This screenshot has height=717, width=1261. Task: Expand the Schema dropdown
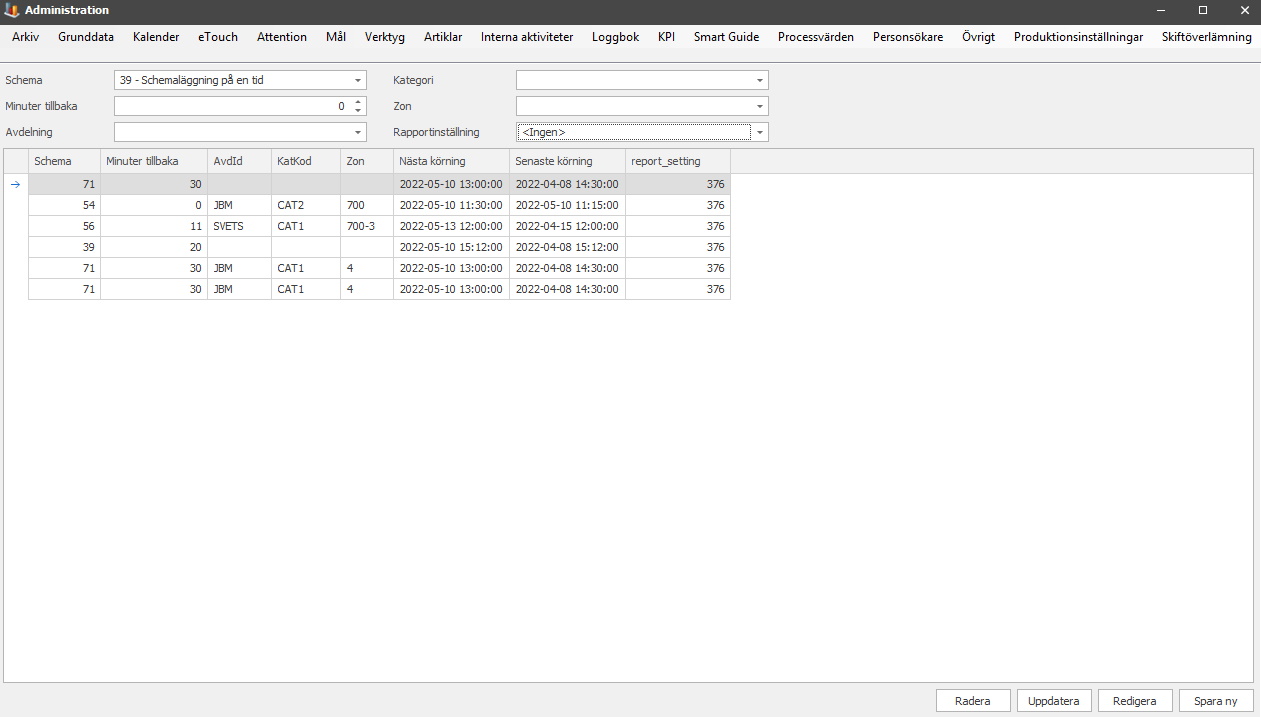359,81
